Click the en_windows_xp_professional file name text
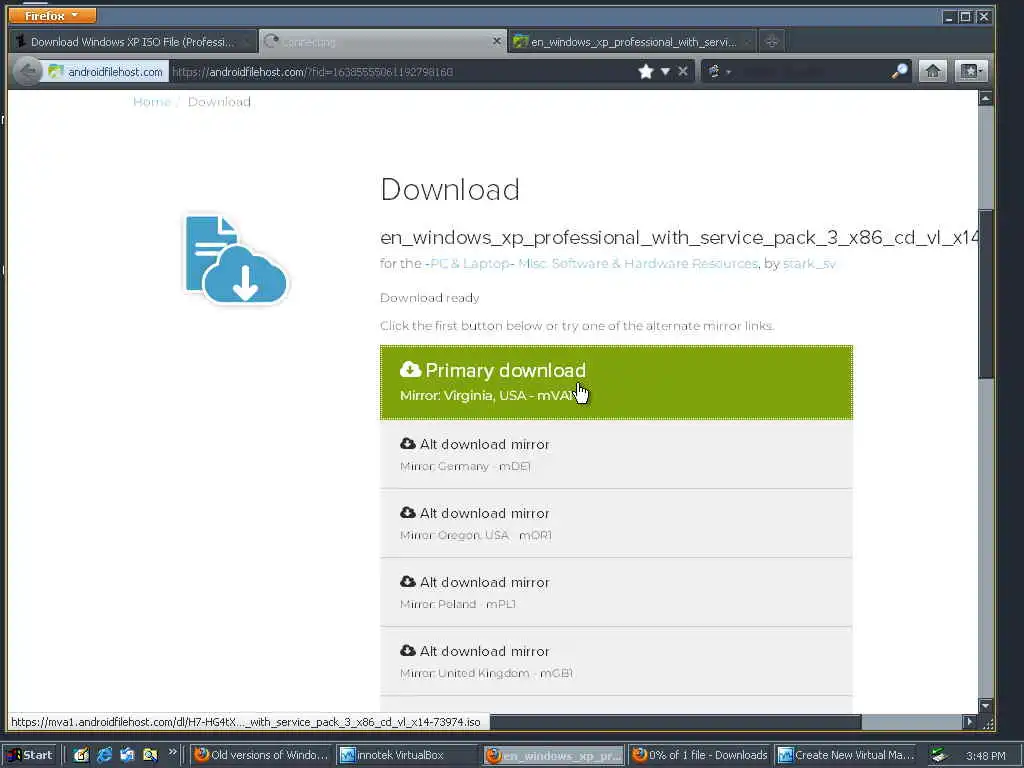 679,237
